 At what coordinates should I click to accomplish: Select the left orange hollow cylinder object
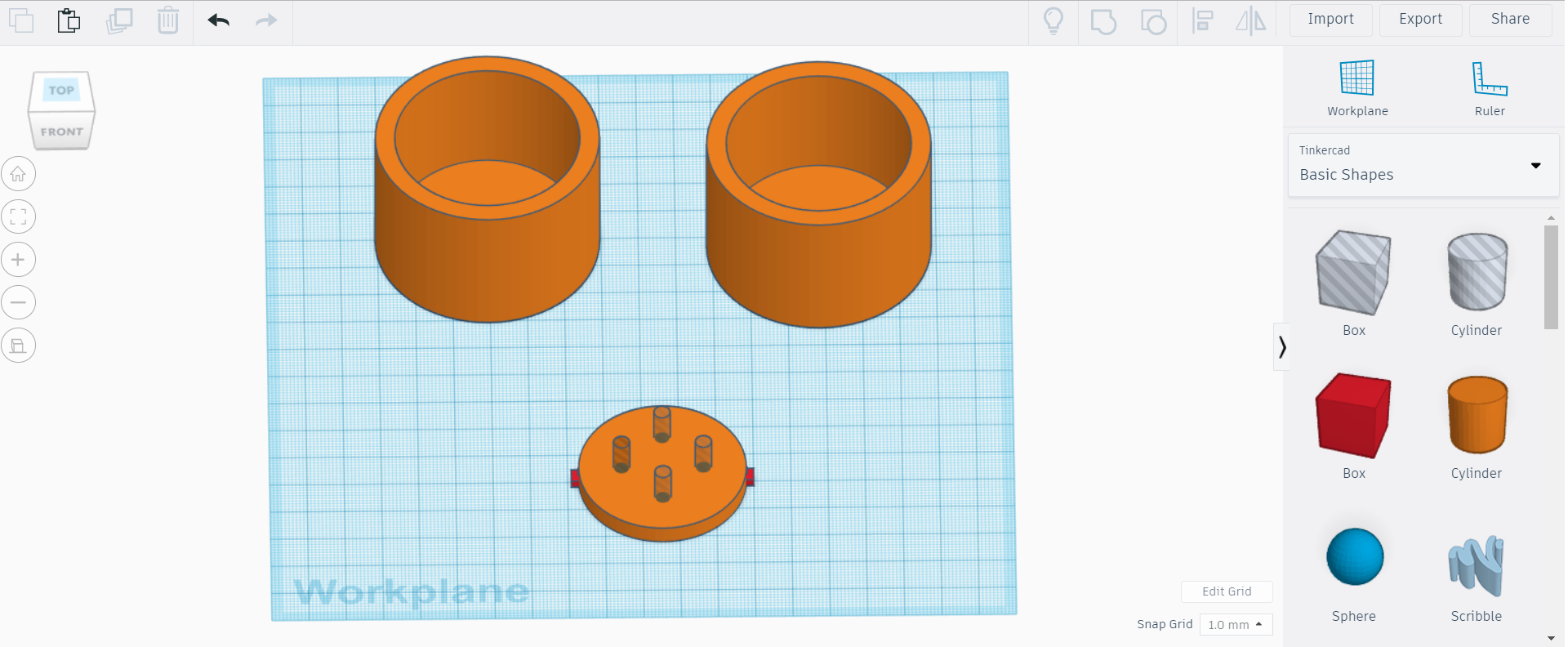click(488, 190)
